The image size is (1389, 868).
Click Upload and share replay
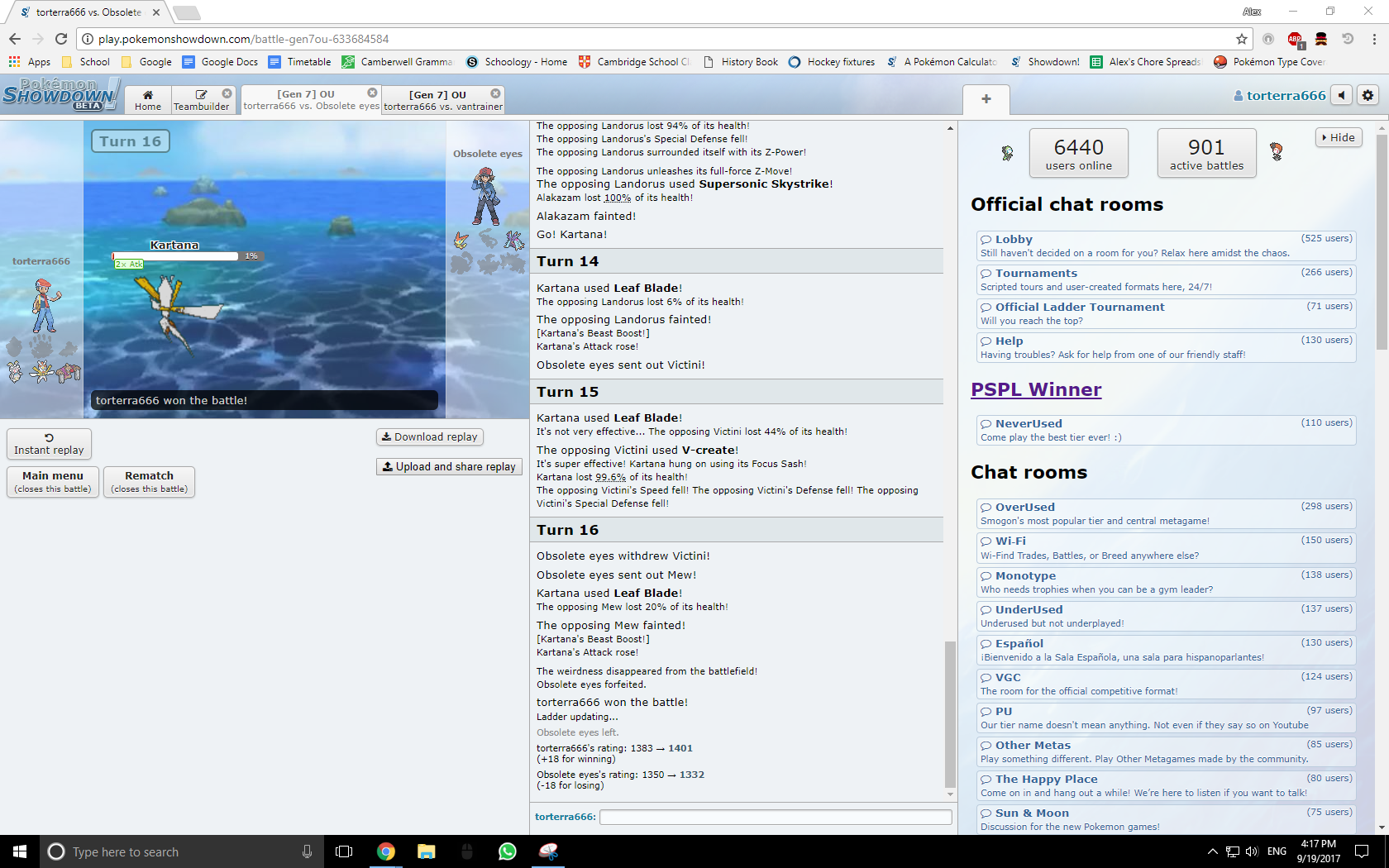[449, 466]
